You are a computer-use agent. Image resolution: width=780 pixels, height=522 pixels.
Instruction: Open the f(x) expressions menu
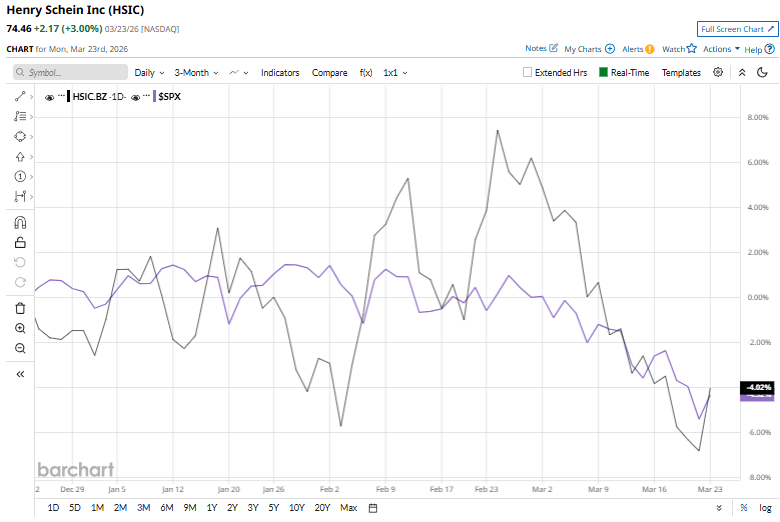[366, 73]
